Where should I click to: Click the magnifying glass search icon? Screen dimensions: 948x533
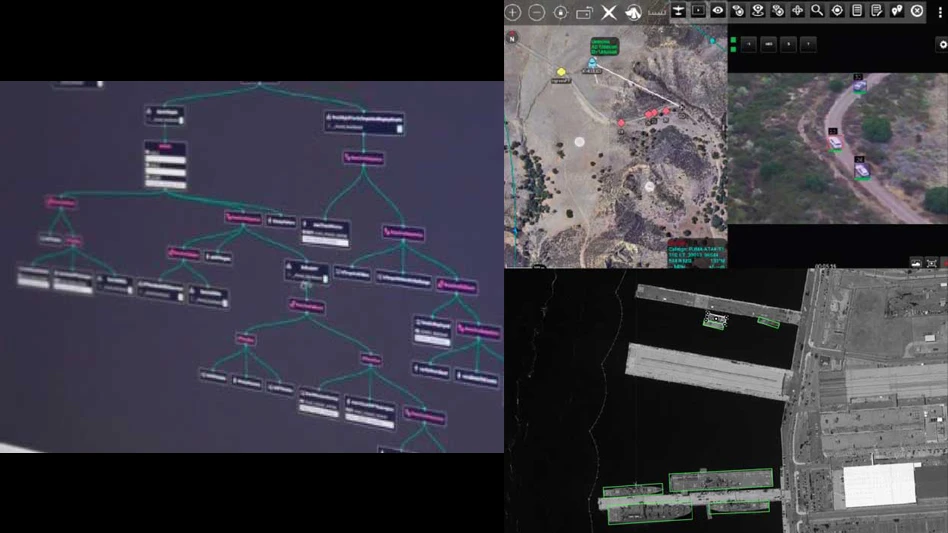click(x=817, y=11)
